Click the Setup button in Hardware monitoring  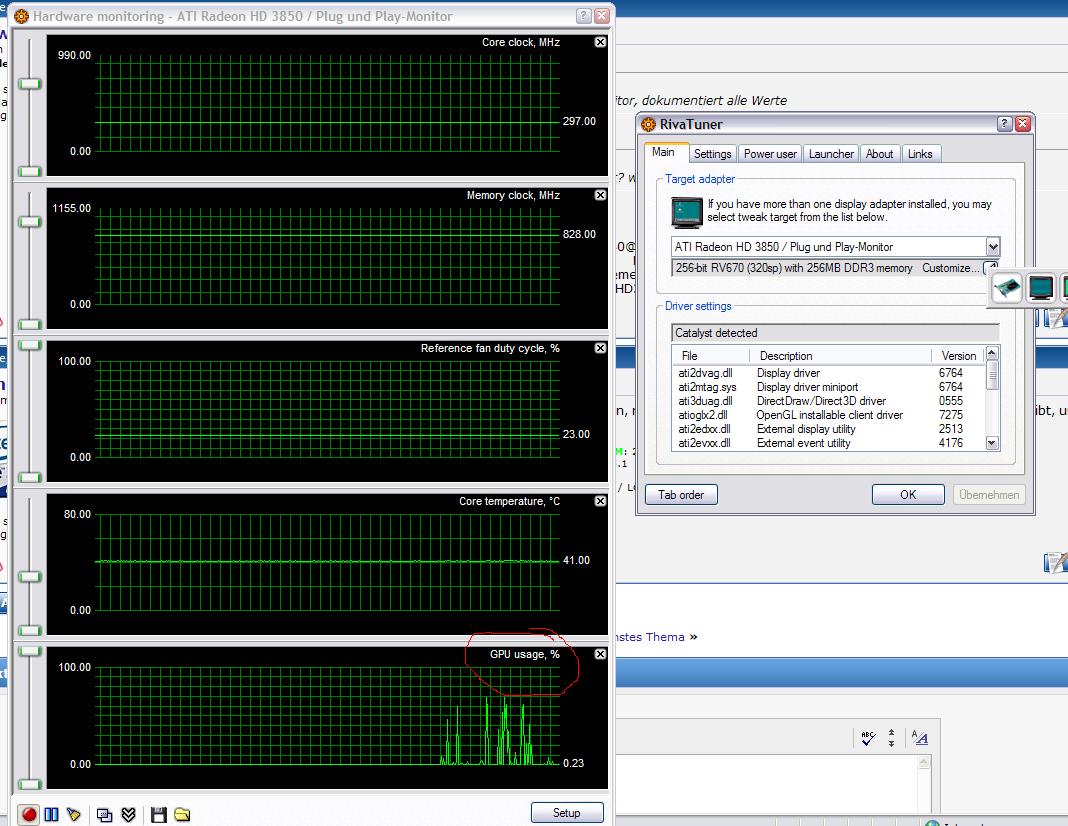pyautogui.click(x=567, y=812)
